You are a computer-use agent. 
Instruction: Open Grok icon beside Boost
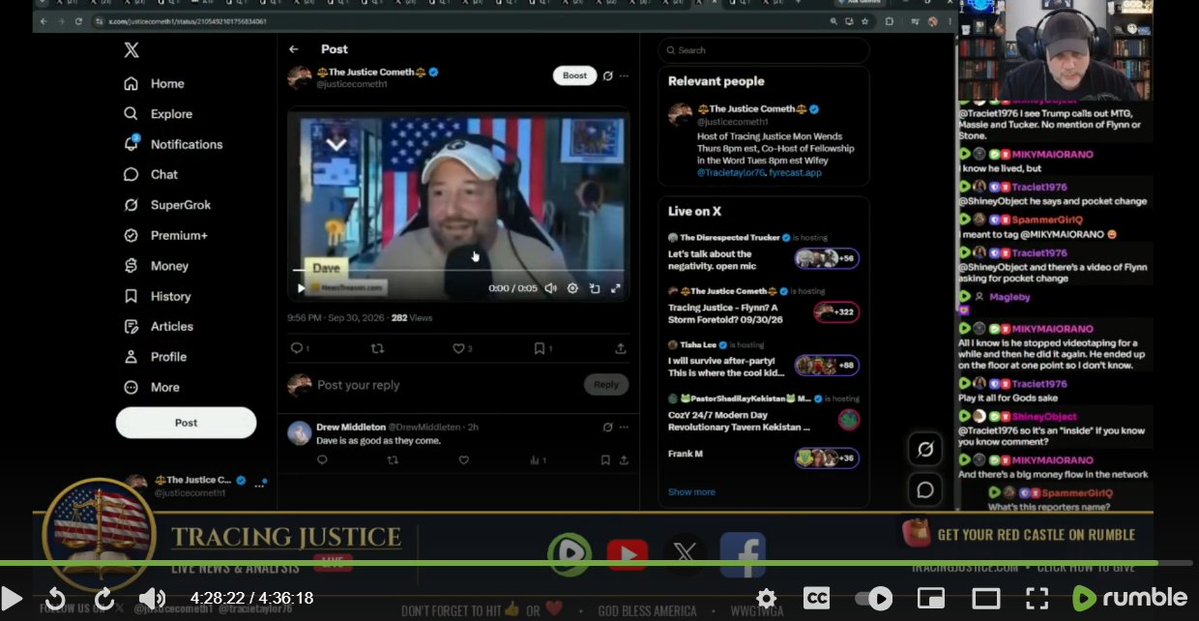coord(608,76)
